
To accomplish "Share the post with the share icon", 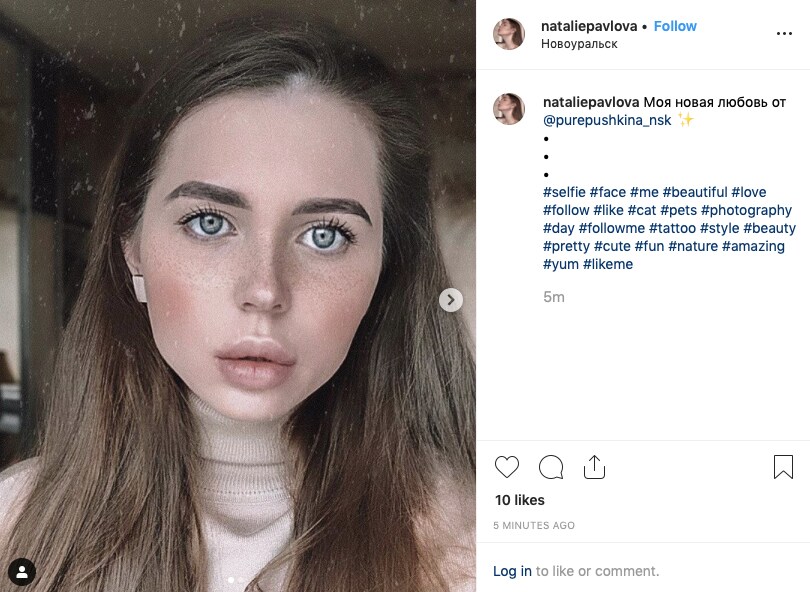I will pyautogui.click(x=594, y=467).
